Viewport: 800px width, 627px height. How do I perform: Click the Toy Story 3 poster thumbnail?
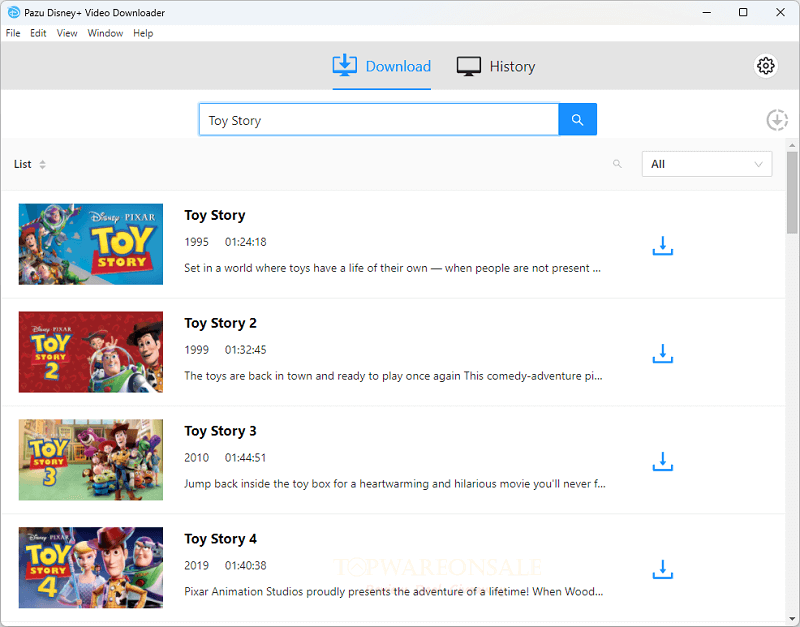click(91, 460)
